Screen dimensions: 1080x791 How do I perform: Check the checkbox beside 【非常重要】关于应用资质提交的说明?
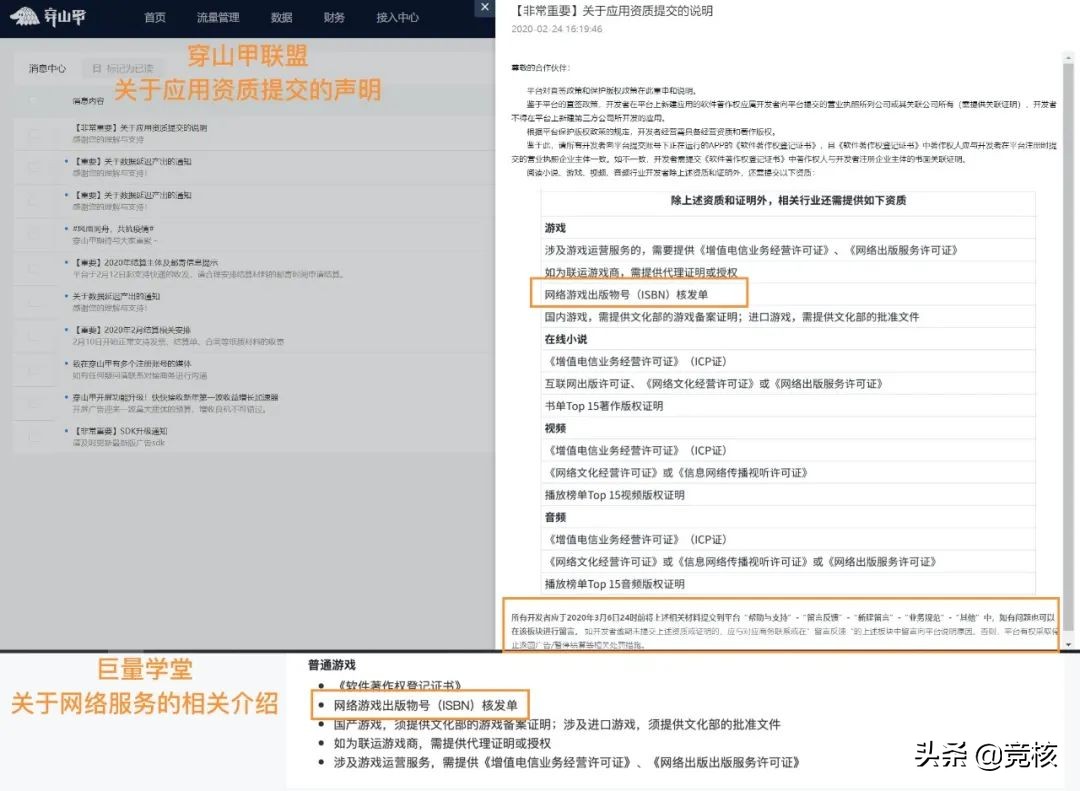(35, 132)
